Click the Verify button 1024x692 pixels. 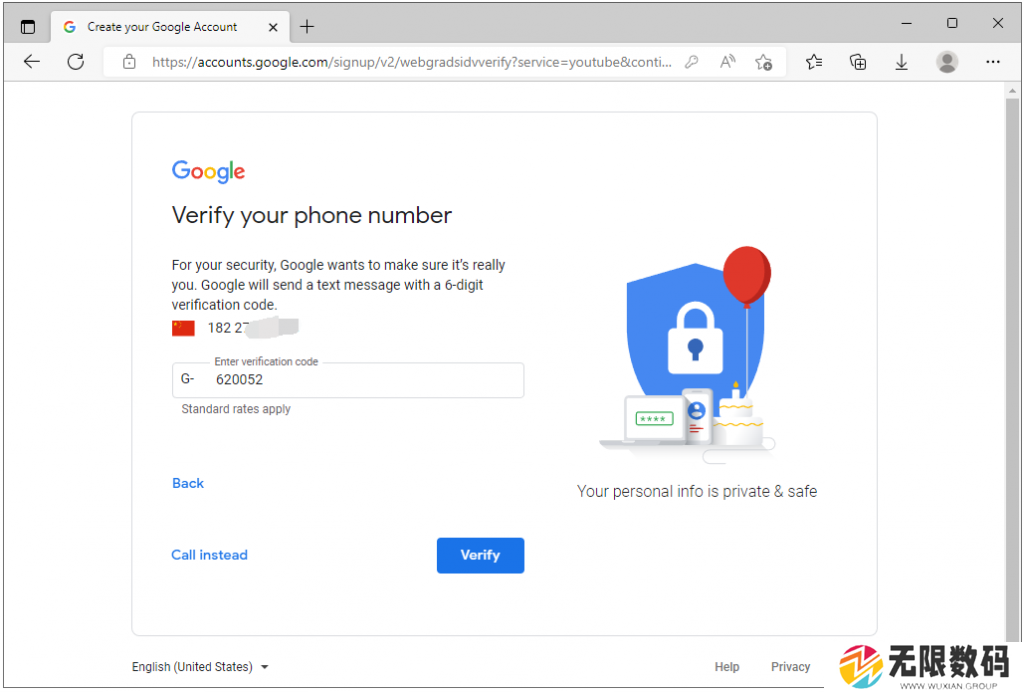click(480, 555)
